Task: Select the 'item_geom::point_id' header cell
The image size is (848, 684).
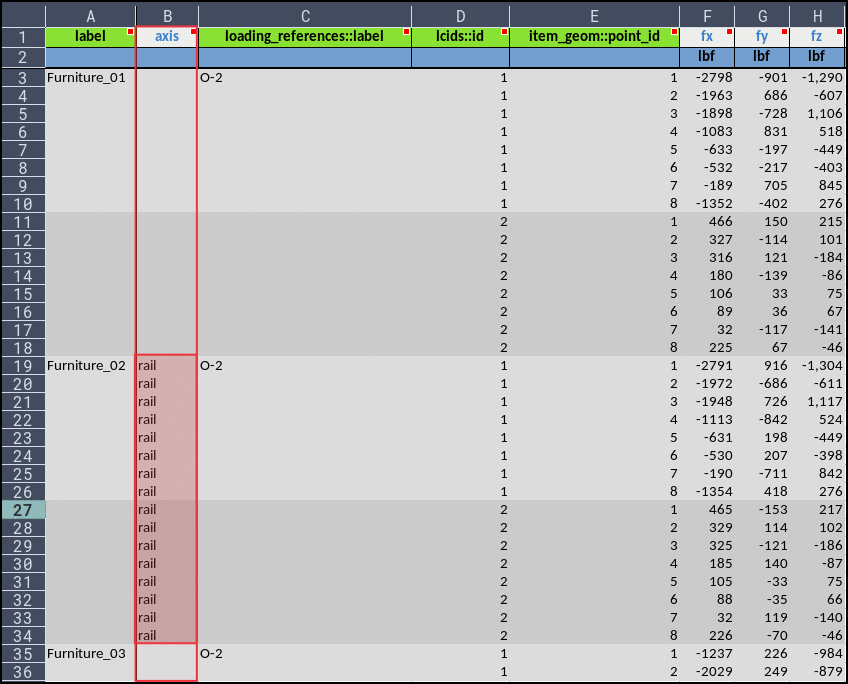Action: tap(594, 37)
